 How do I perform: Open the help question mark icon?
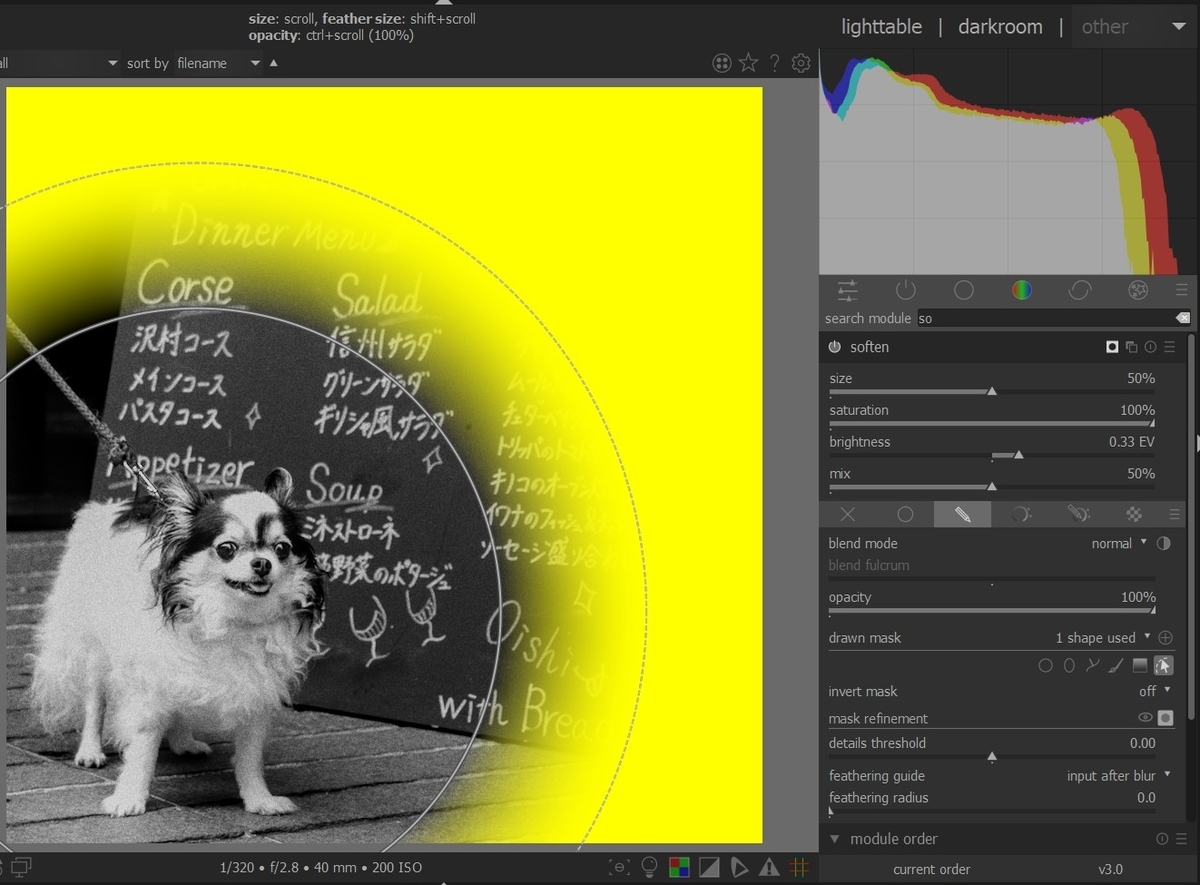(x=774, y=63)
